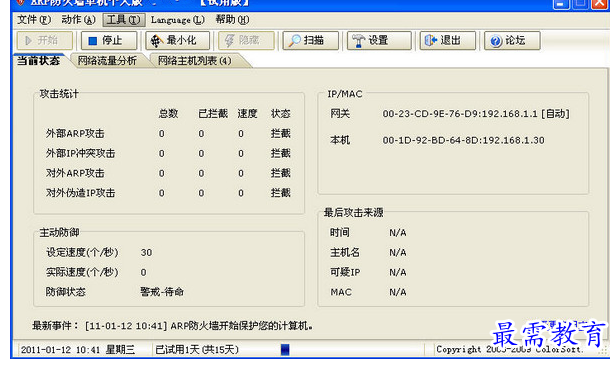Select the 外部ARP攻击 row label
The width and height of the screenshot is (614, 366).
(x=75, y=134)
